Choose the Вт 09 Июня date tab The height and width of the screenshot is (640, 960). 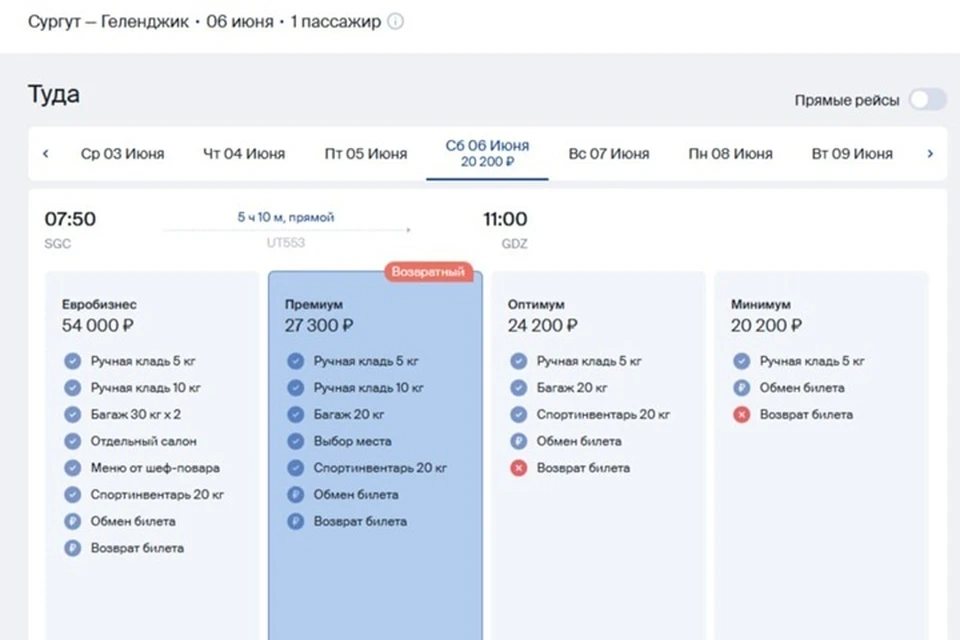click(852, 154)
